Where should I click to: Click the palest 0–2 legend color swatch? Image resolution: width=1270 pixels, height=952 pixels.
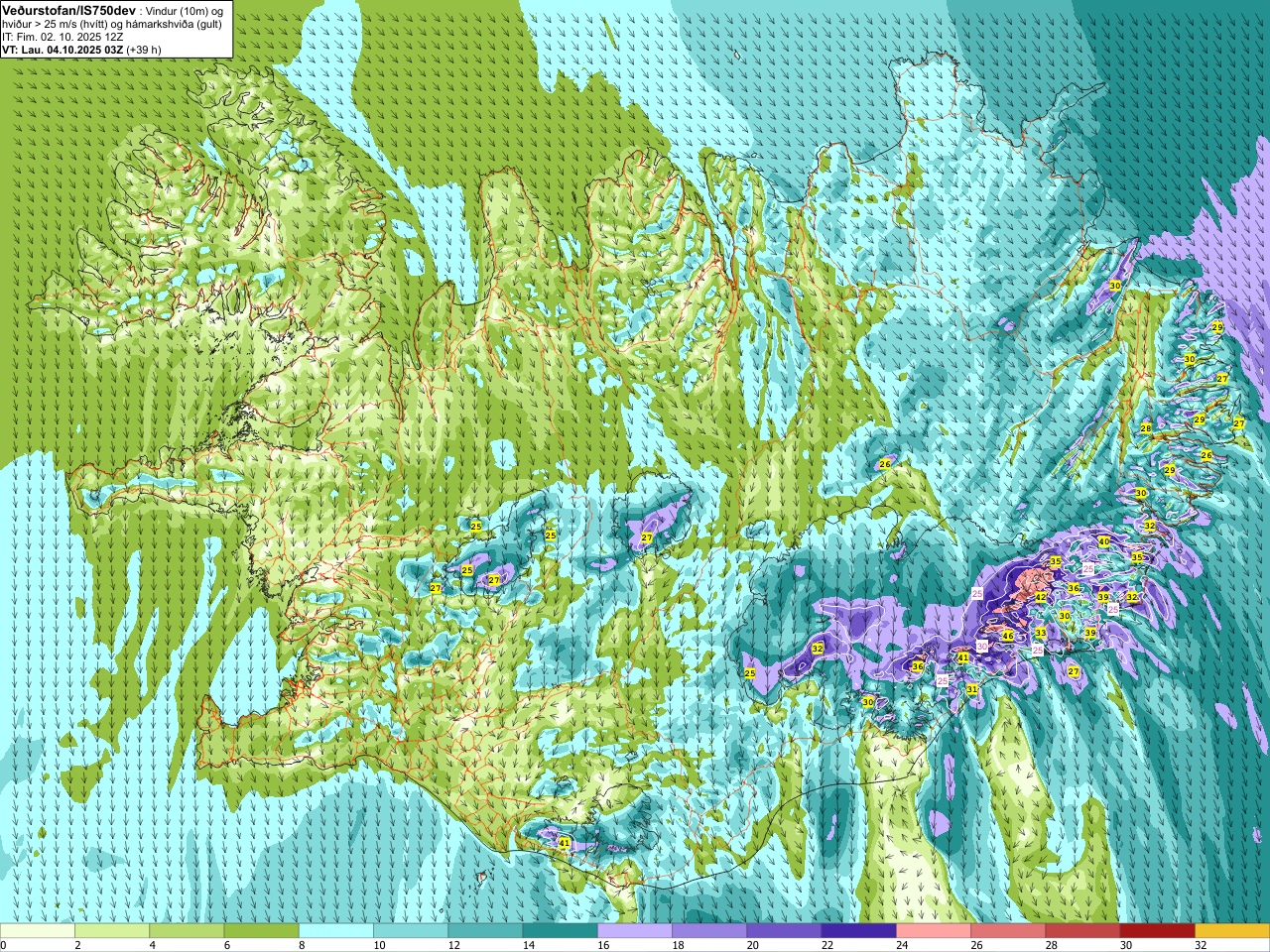38,930
